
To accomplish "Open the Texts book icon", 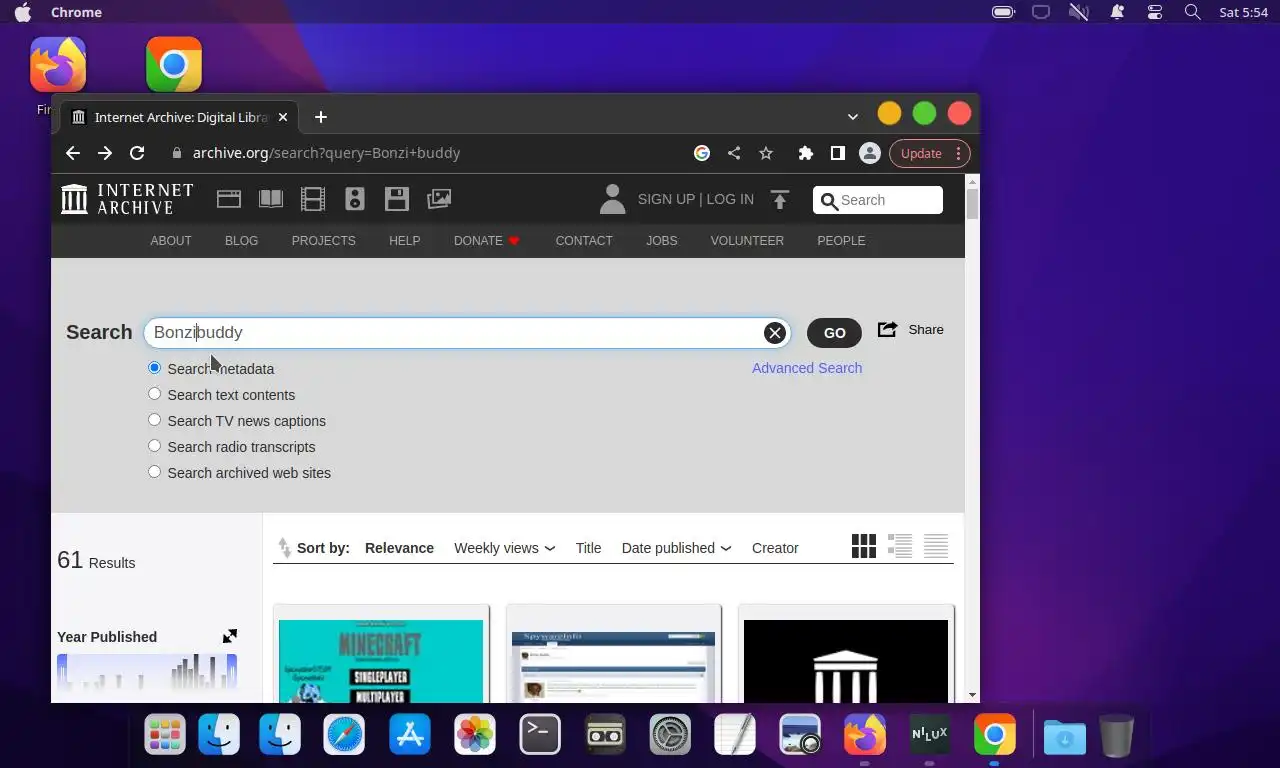I will pos(271,199).
